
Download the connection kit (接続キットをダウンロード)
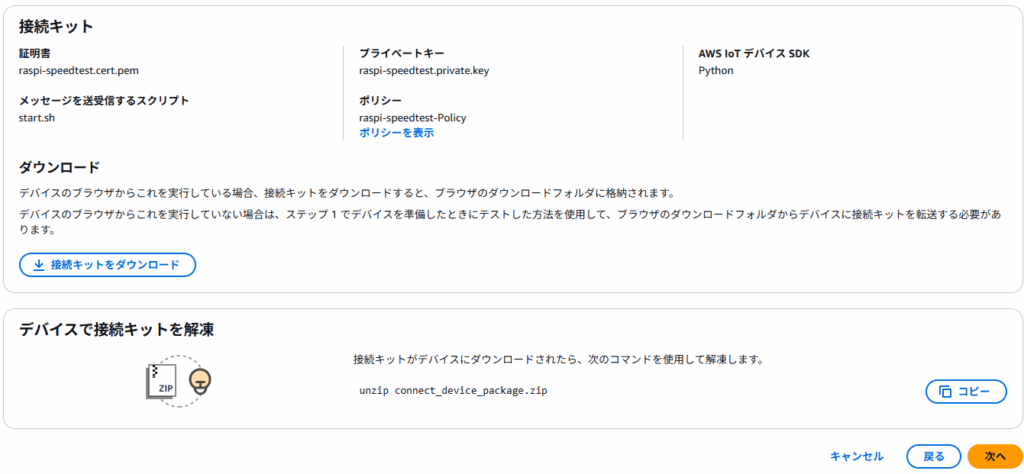[x=108, y=265]
